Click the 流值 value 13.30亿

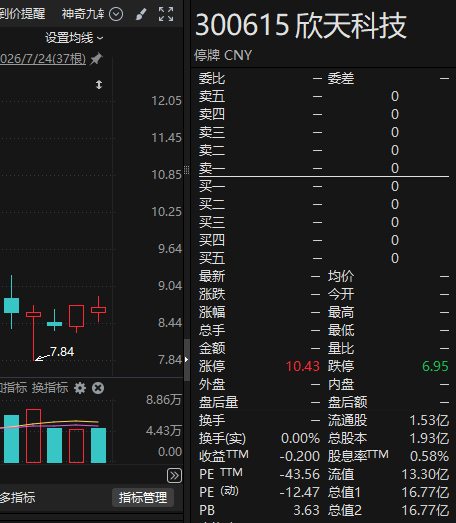click(x=425, y=474)
